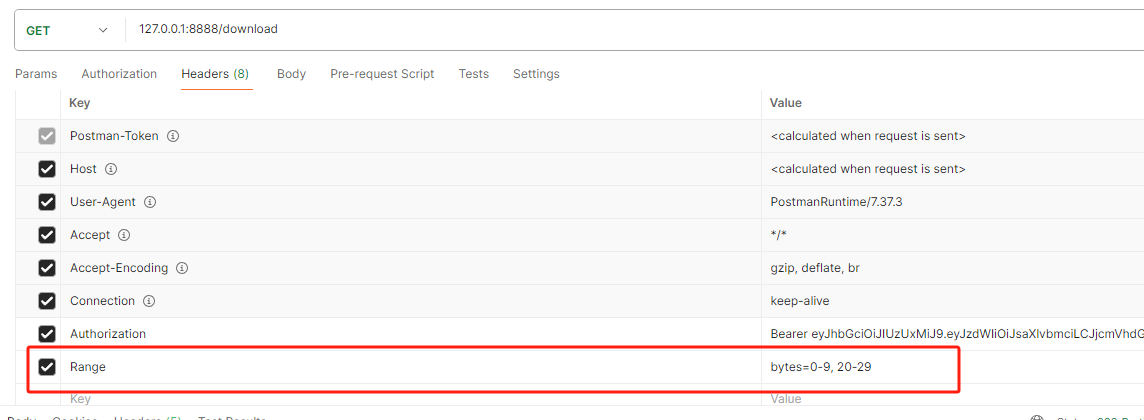The height and width of the screenshot is (420, 1144).
Task: Click the Accept key text
Action: tap(90, 236)
